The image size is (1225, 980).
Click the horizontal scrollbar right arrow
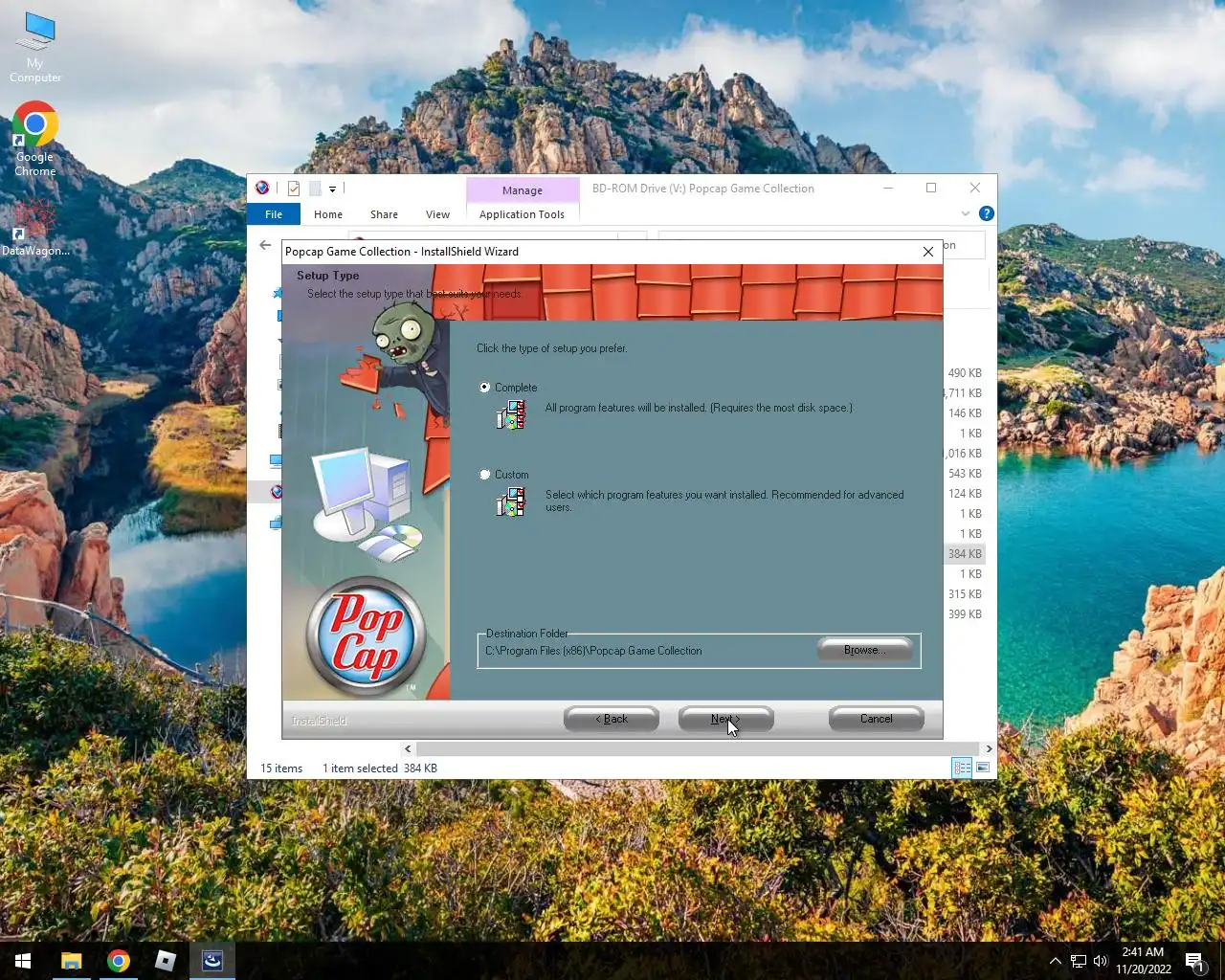[989, 748]
